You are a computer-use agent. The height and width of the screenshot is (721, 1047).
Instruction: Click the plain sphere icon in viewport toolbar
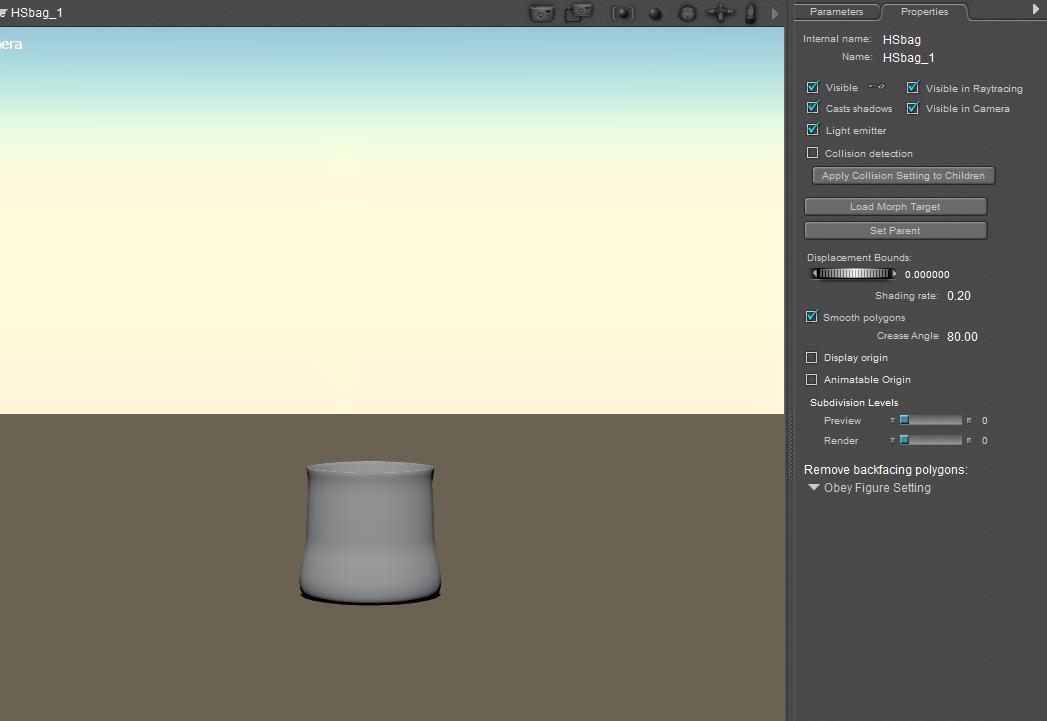(x=655, y=14)
